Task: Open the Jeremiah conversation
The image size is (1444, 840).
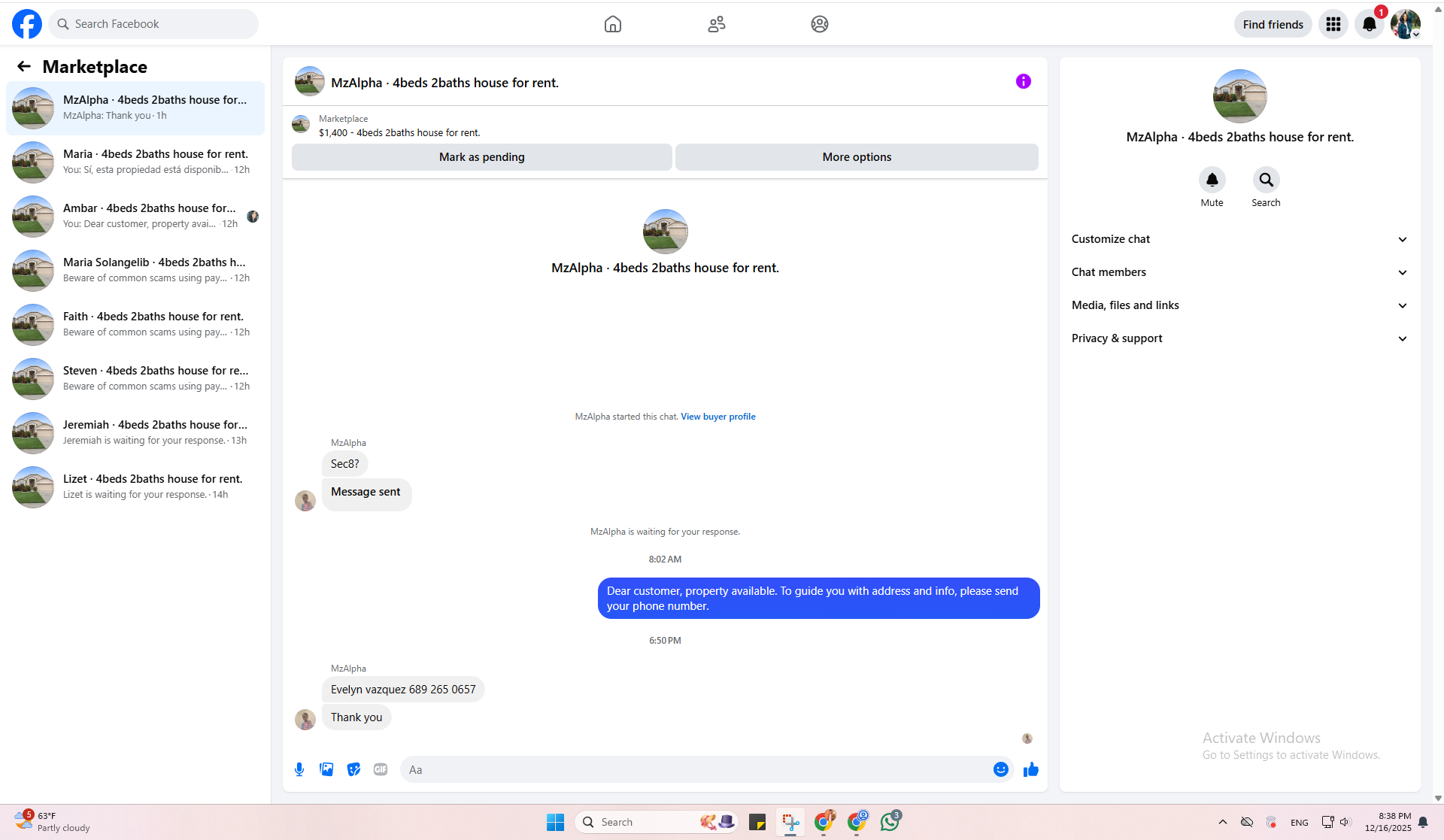Action: click(x=135, y=433)
